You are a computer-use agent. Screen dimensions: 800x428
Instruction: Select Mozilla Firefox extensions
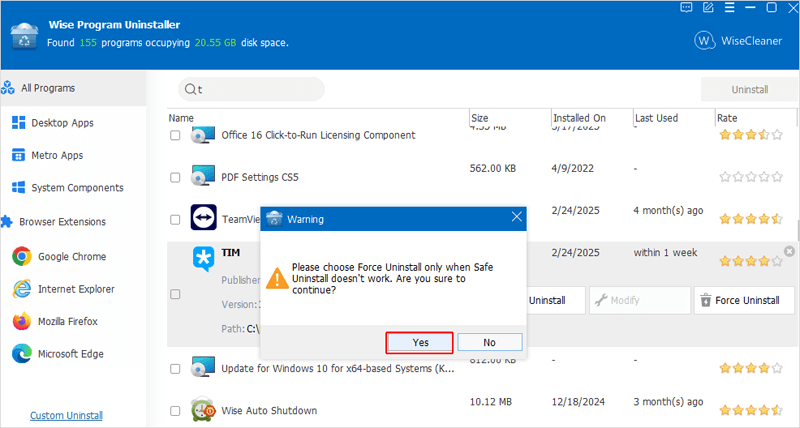pyautogui.click(x=67, y=321)
